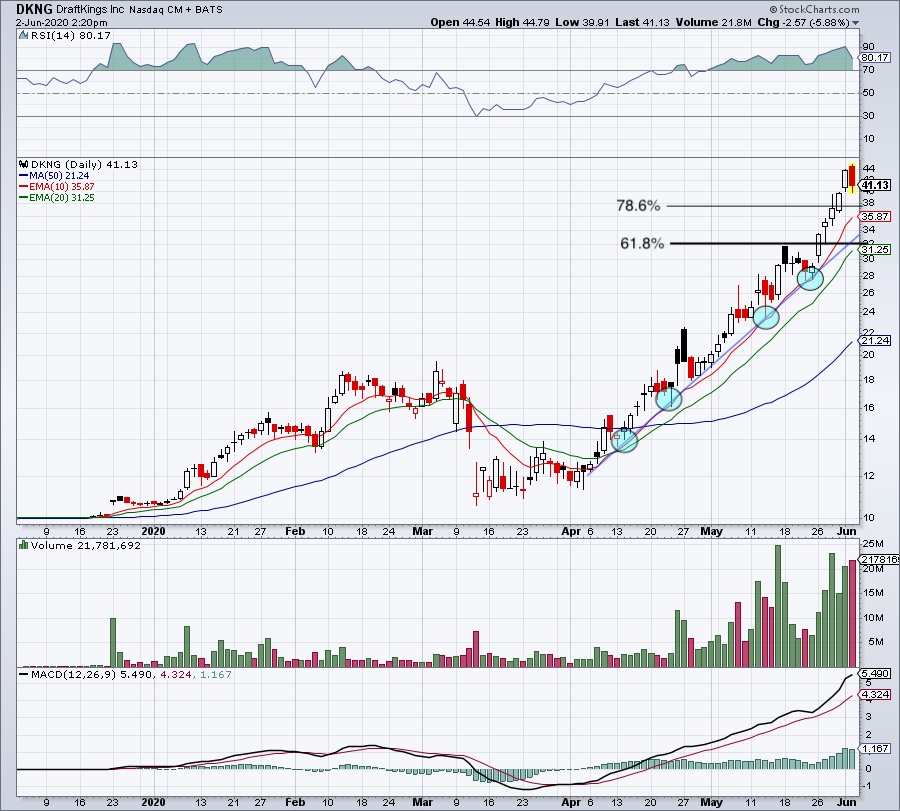Click the Open 44.54 value
900x811 pixels.
point(460,22)
